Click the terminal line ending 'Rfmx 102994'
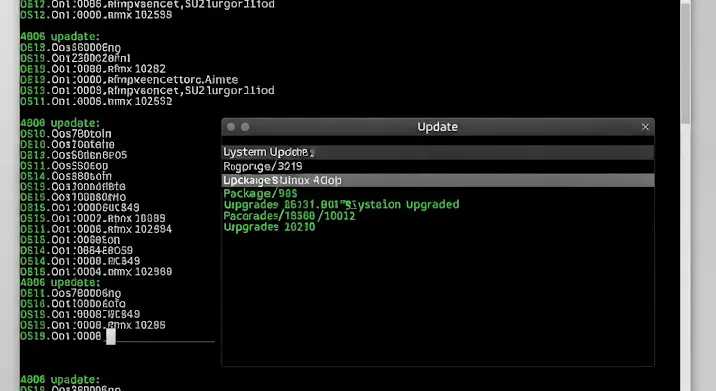716x391 pixels. click(96, 229)
